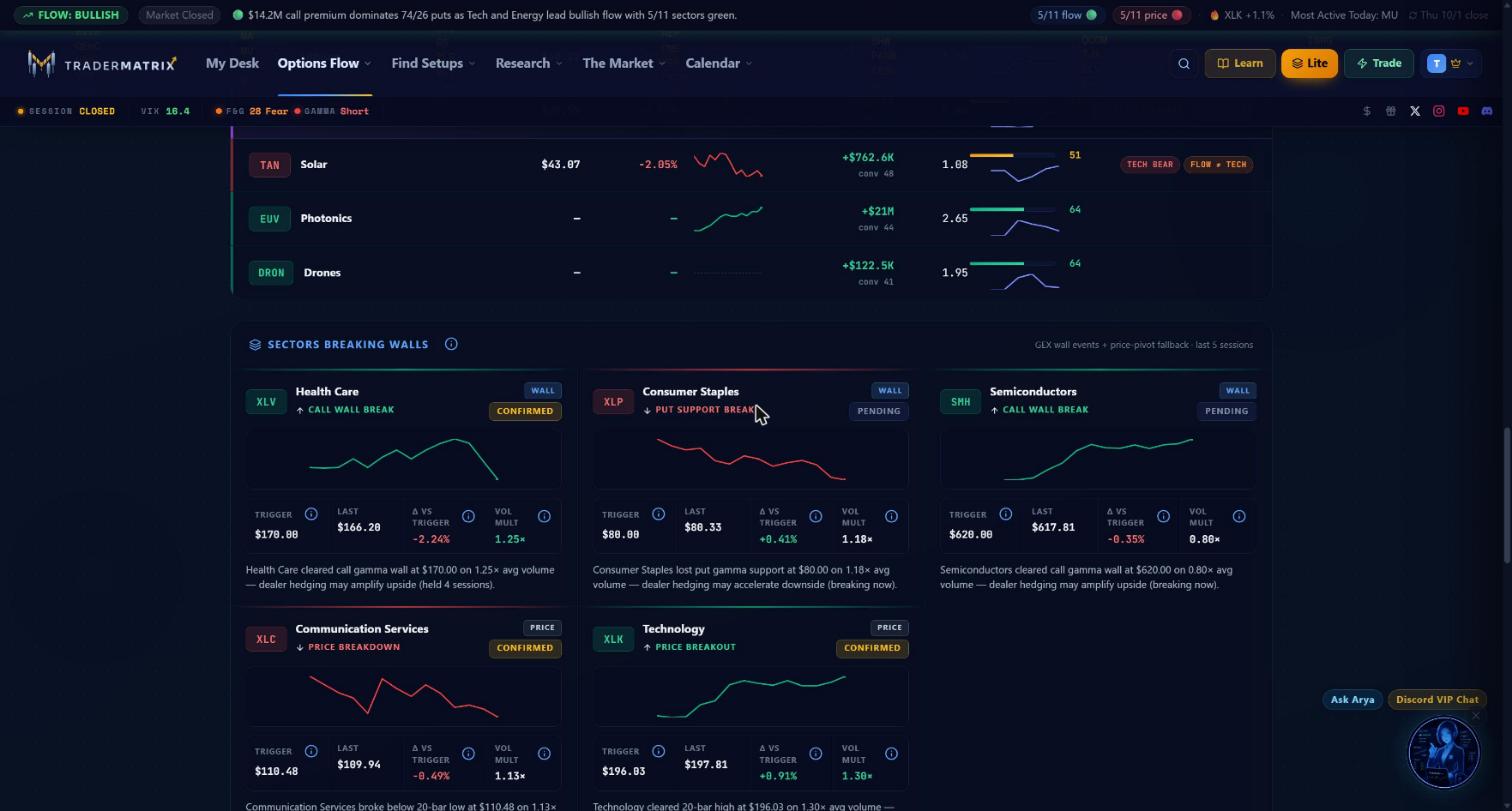Click the FLOW ≠ TECH tag on Solar row

pyautogui.click(x=1218, y=164)
